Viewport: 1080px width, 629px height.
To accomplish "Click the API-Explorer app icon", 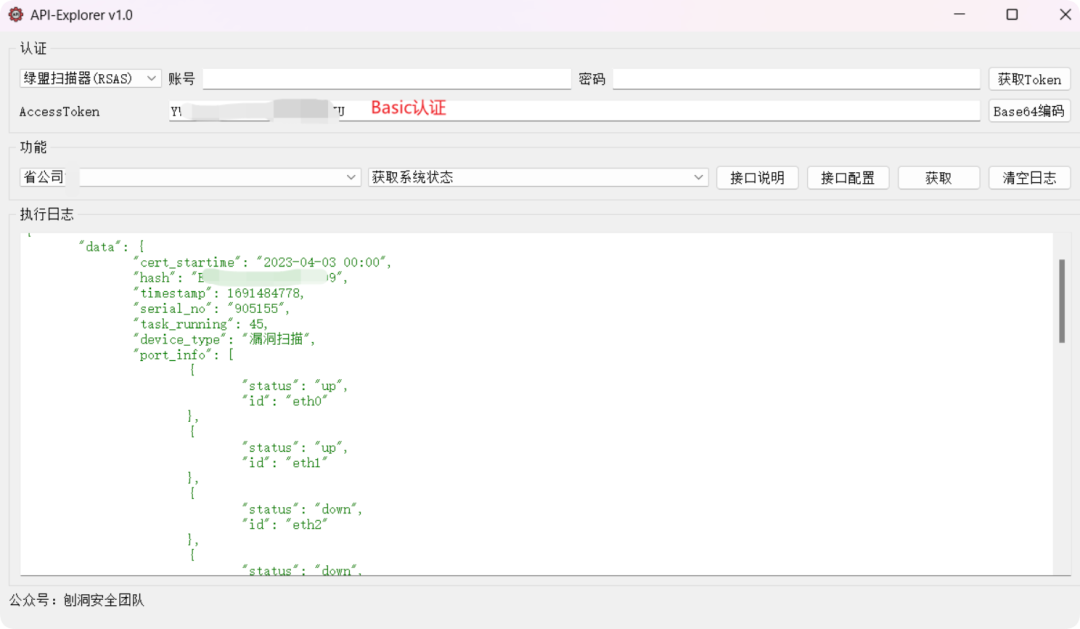I will click(15, 14).
